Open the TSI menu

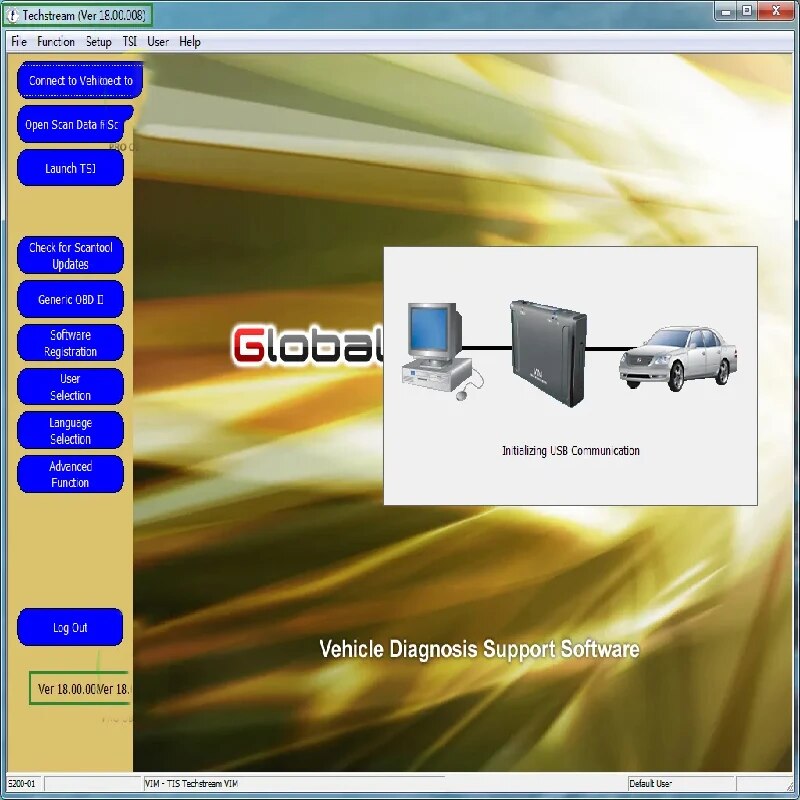[130, 42]
